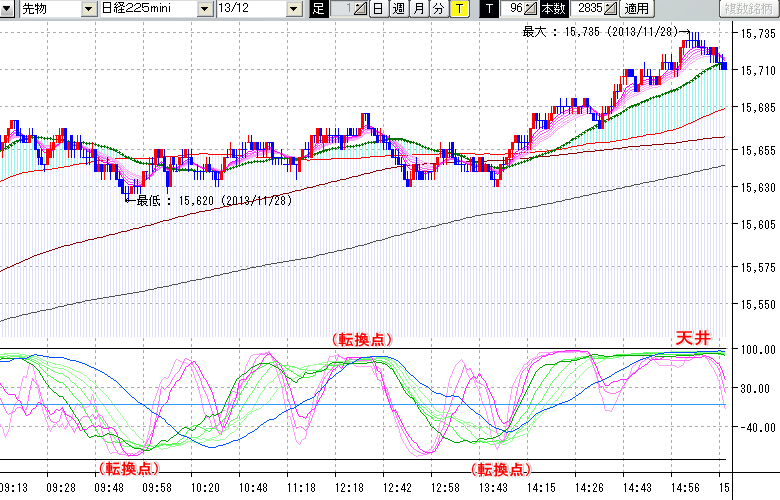Click the 12:58 time axis label
The image size is (780, 500).
pyautogui.click(x=445, y=488)
